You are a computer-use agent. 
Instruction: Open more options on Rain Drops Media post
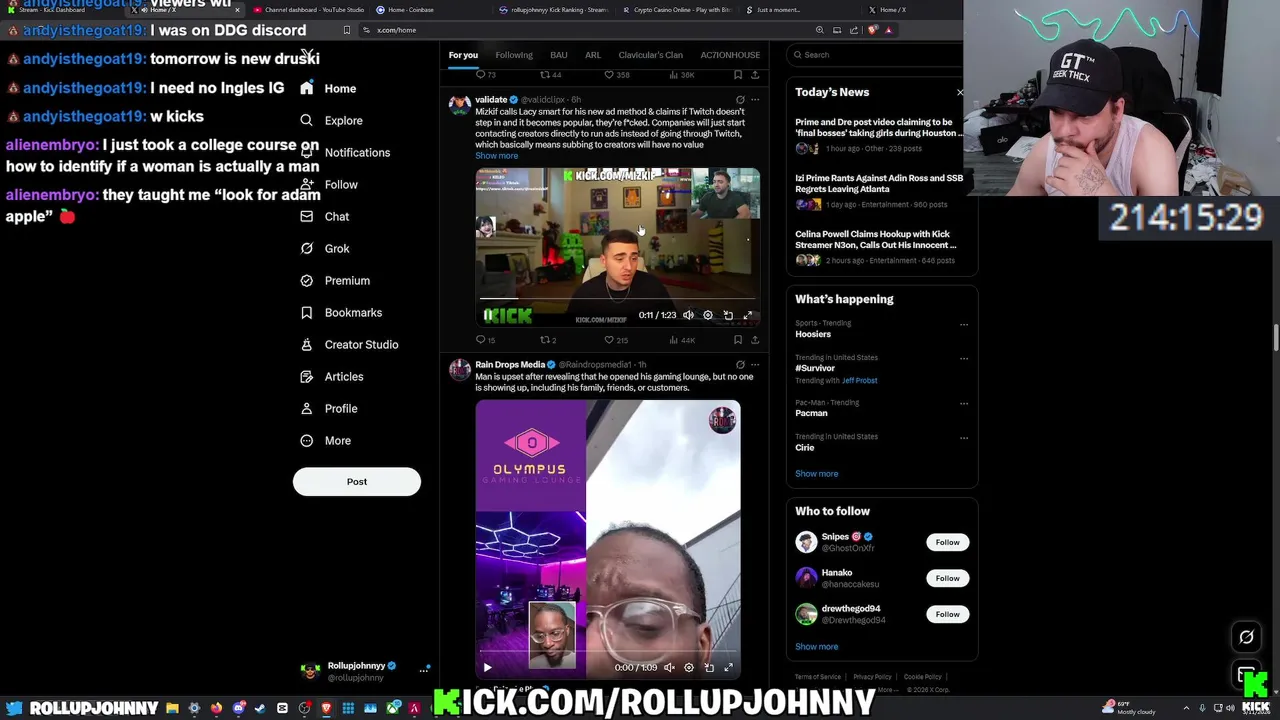click(755, 365)
